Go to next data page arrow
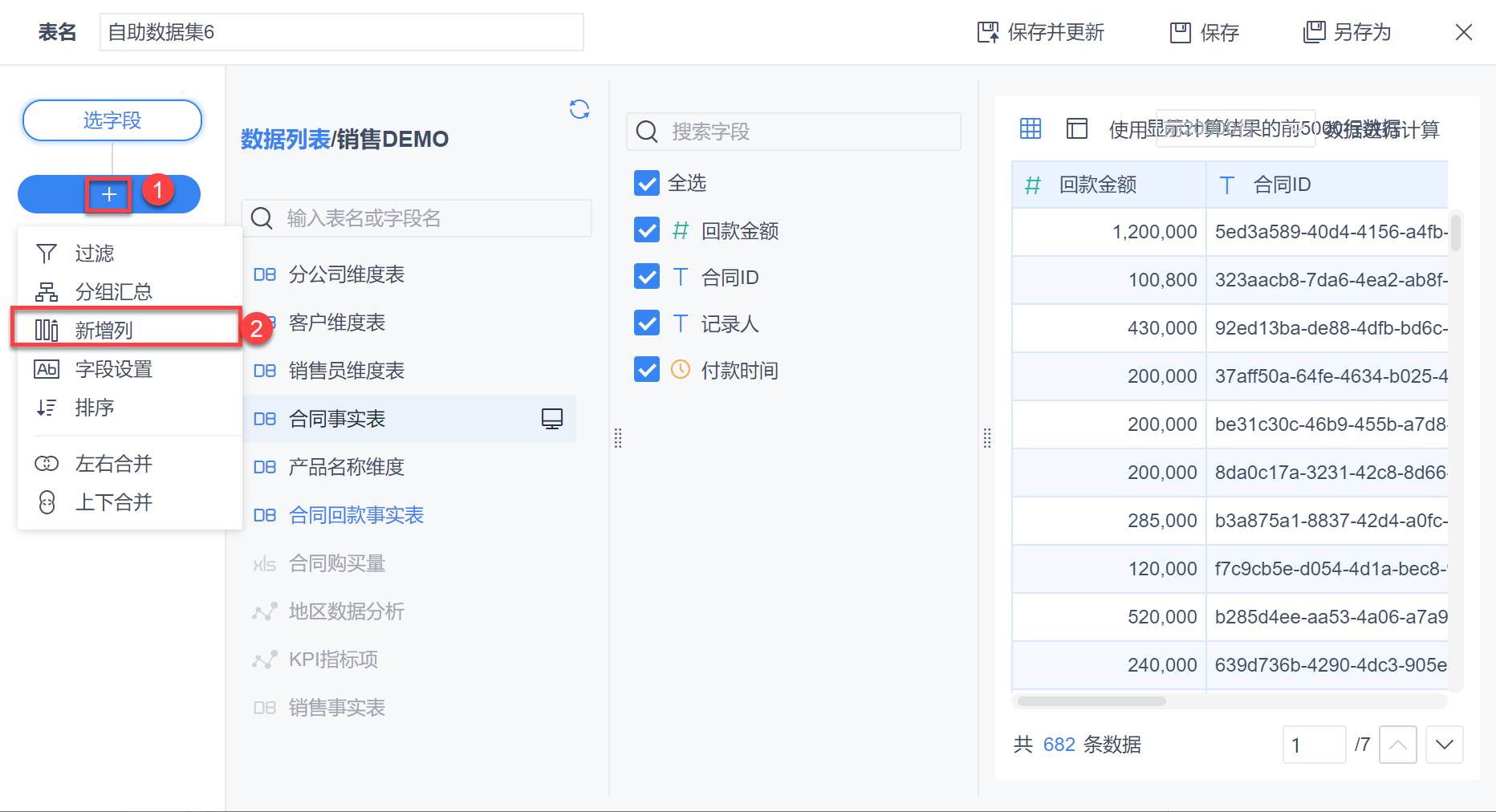 tap(1444, 745)
